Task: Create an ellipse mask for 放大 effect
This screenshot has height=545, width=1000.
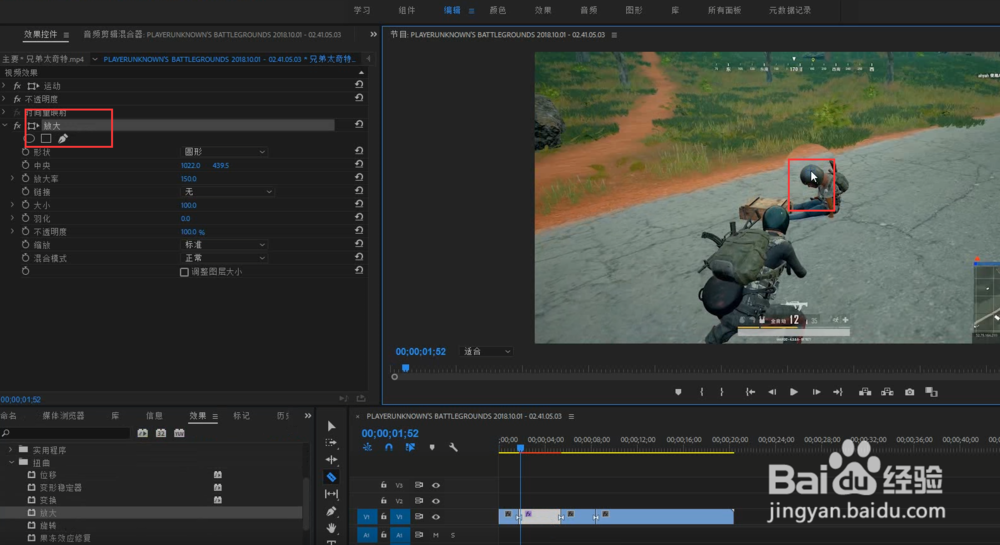Action: (x=29, y=138)
